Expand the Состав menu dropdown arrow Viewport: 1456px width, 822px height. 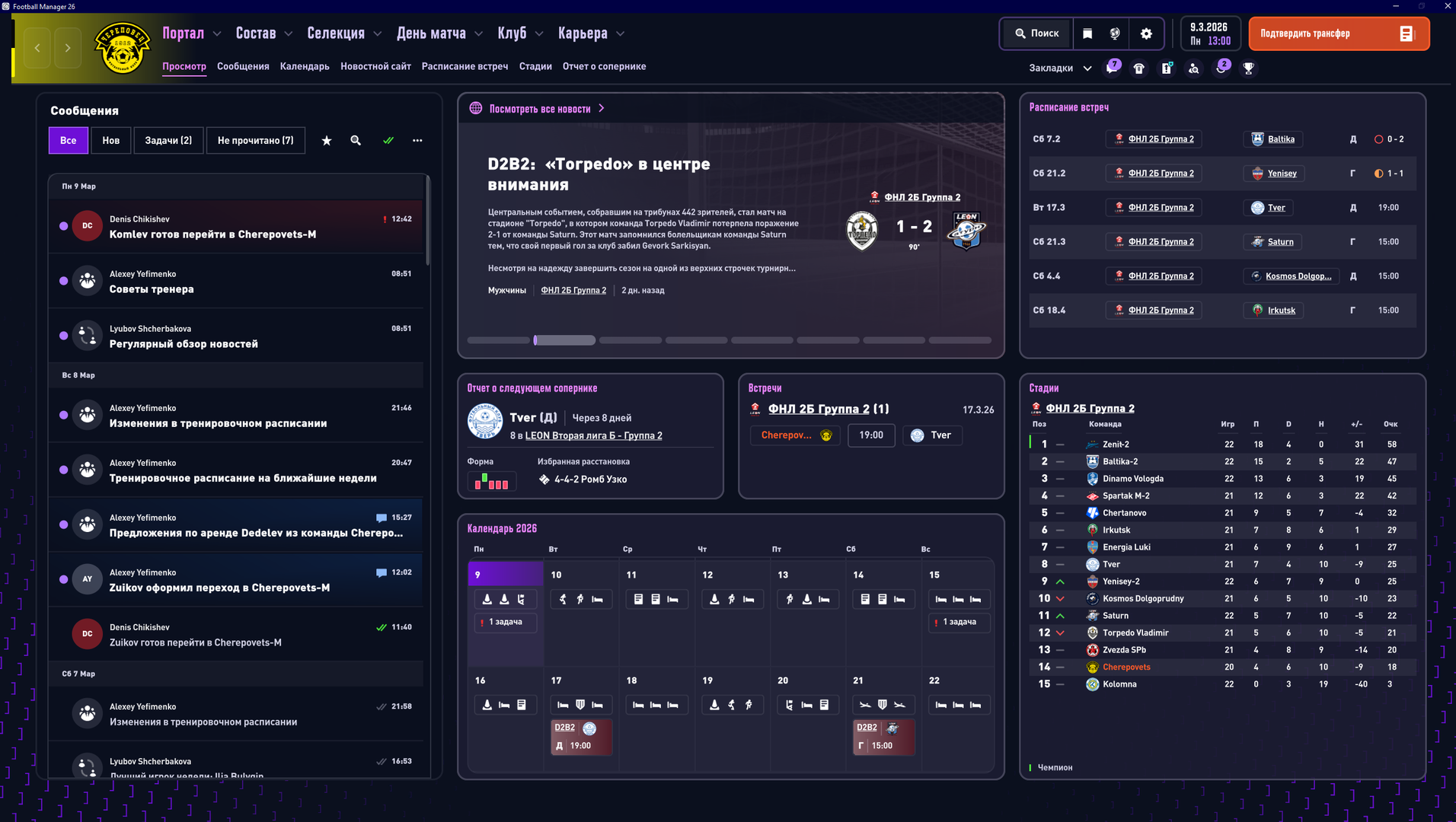pos(288,33)
